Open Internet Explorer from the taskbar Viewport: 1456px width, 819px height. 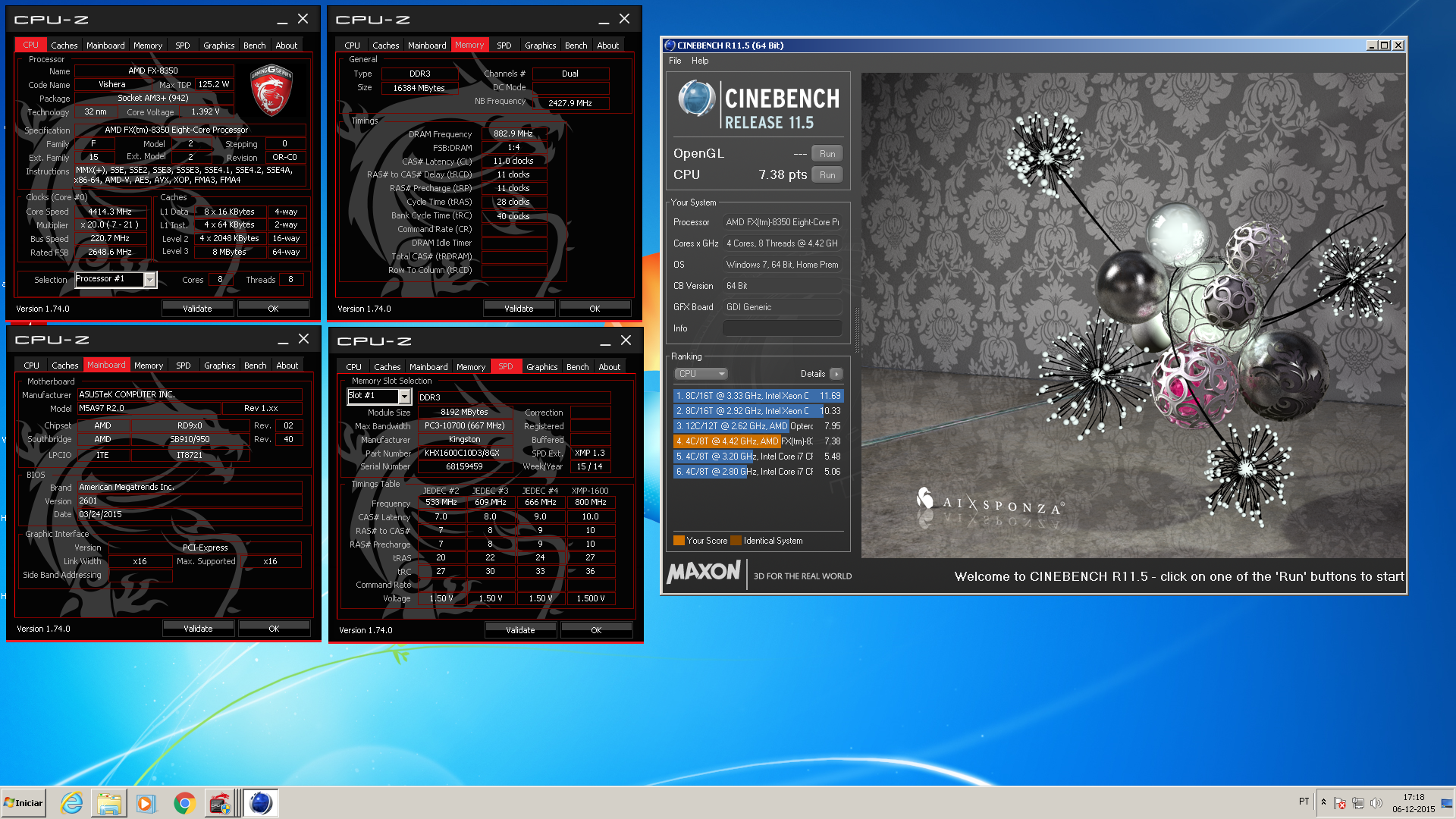71,803
